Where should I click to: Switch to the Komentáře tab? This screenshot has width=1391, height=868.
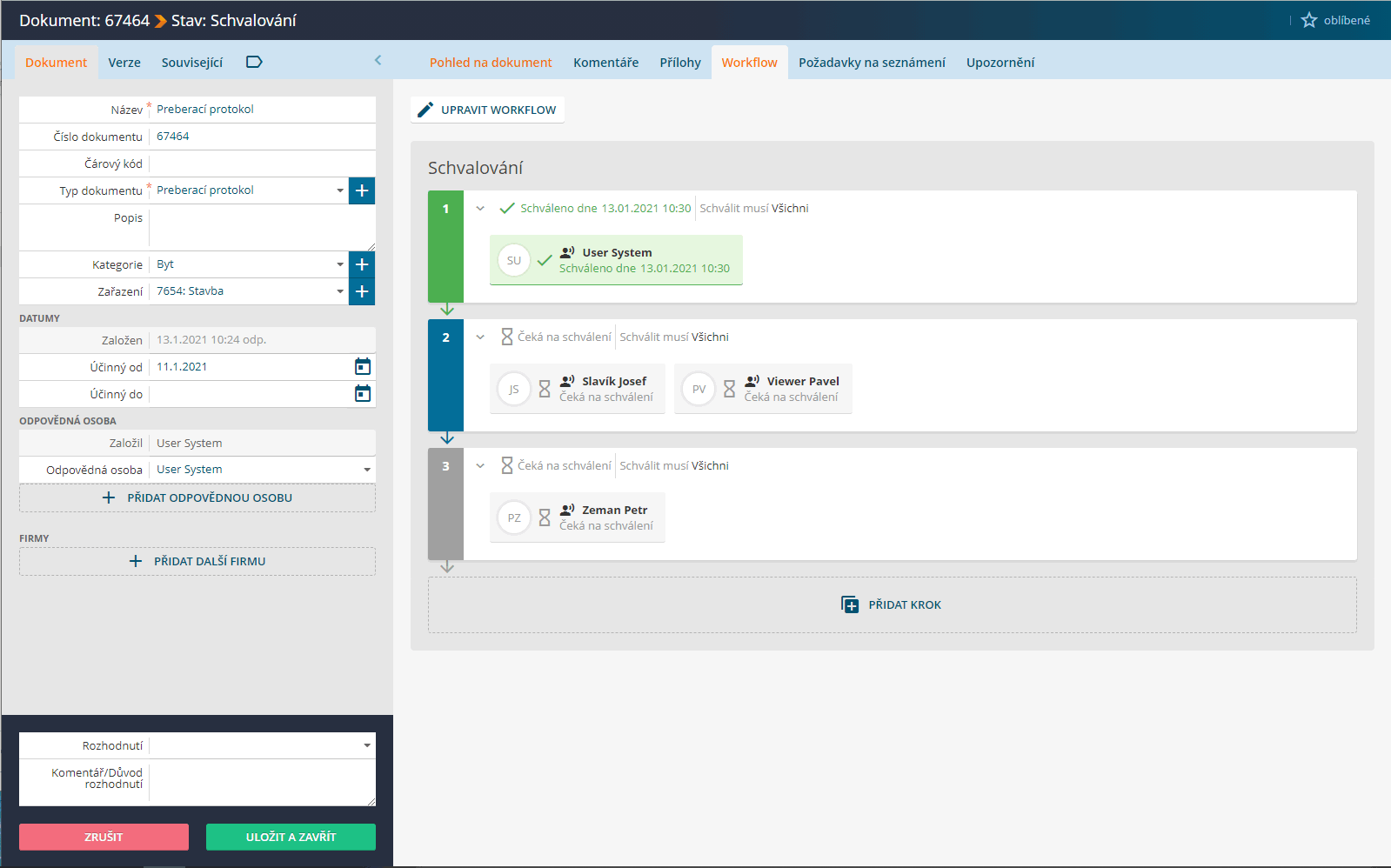pyautogui.click(x=605, y=63)
